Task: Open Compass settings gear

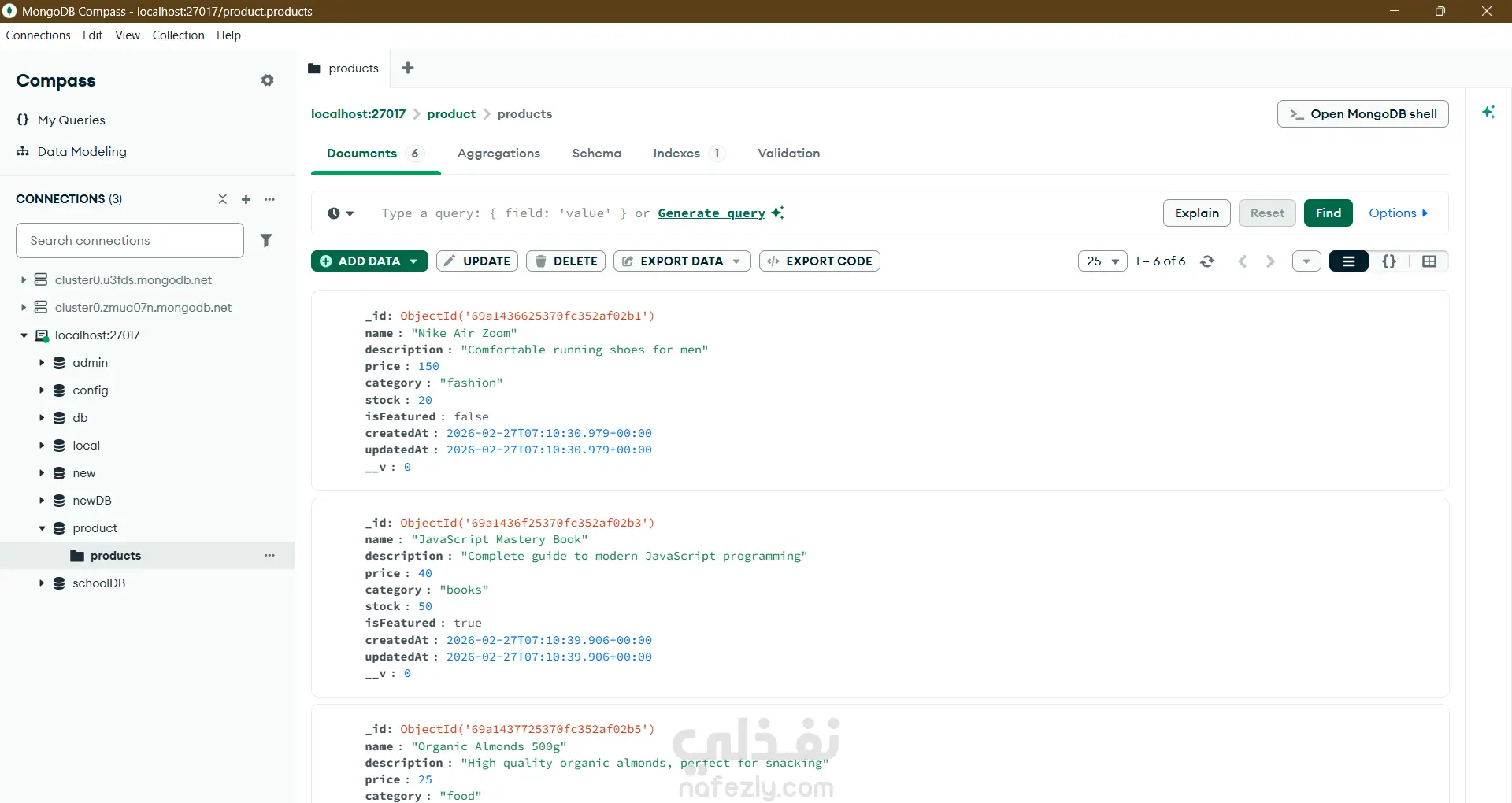Action: [268, 80]
